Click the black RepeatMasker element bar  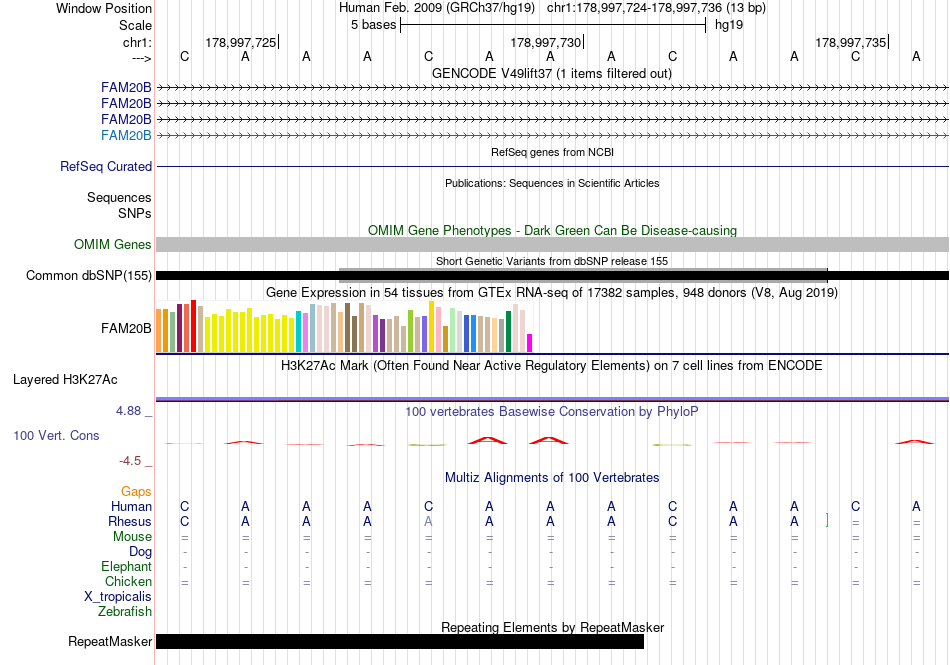[x=400, y=641]
